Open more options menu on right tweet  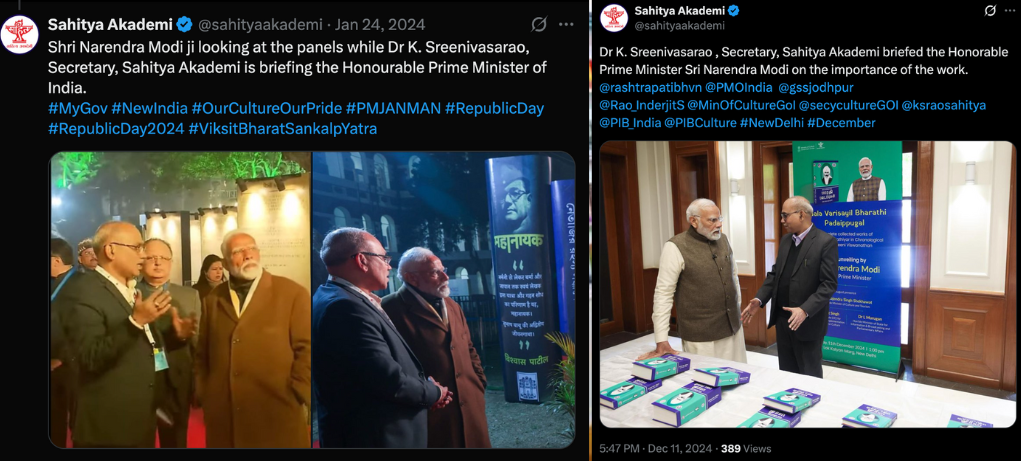[1009, 11]
